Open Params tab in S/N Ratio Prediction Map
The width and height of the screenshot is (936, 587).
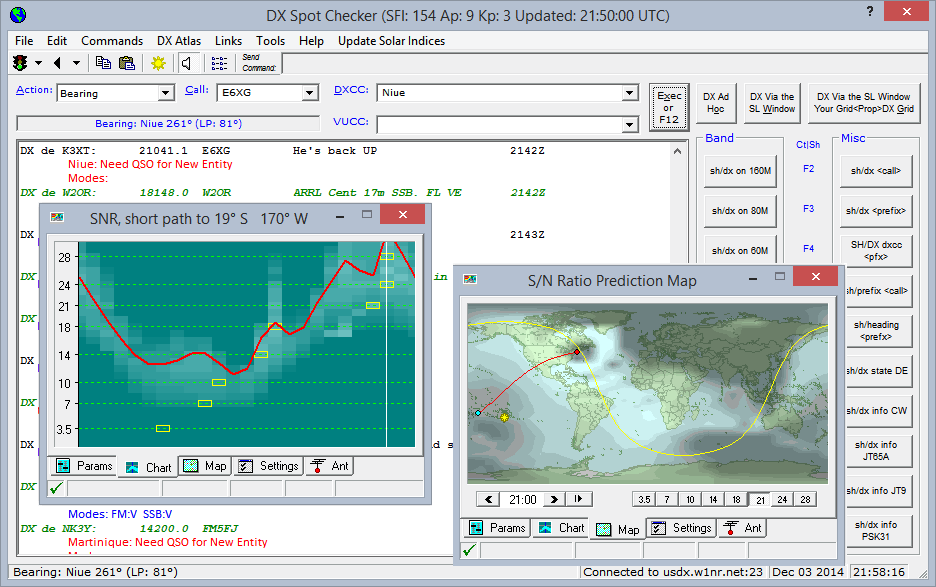(497, 528)
